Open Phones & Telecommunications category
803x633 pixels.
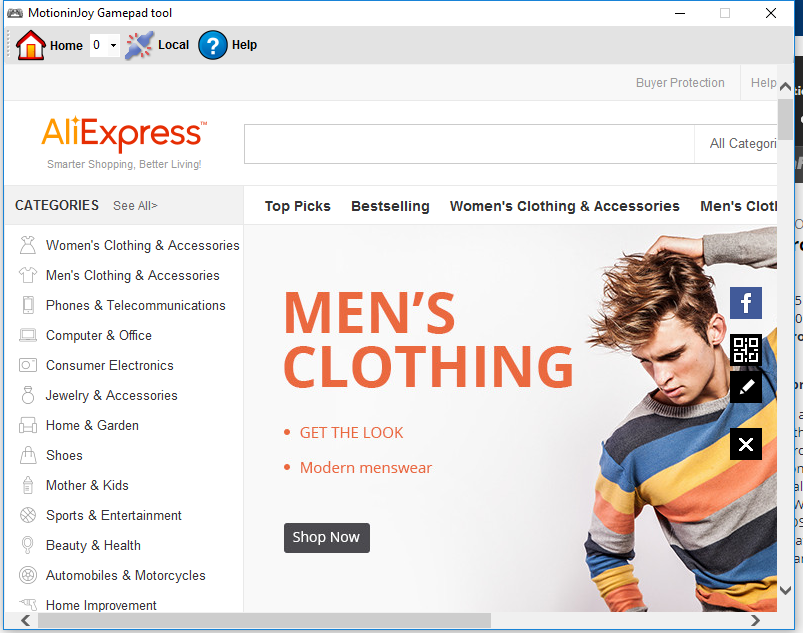point(136,305)
